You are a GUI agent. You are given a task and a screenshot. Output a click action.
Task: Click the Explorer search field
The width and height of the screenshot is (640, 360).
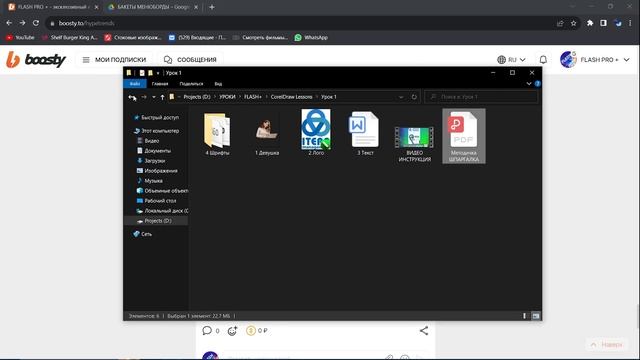pos(481,97)
